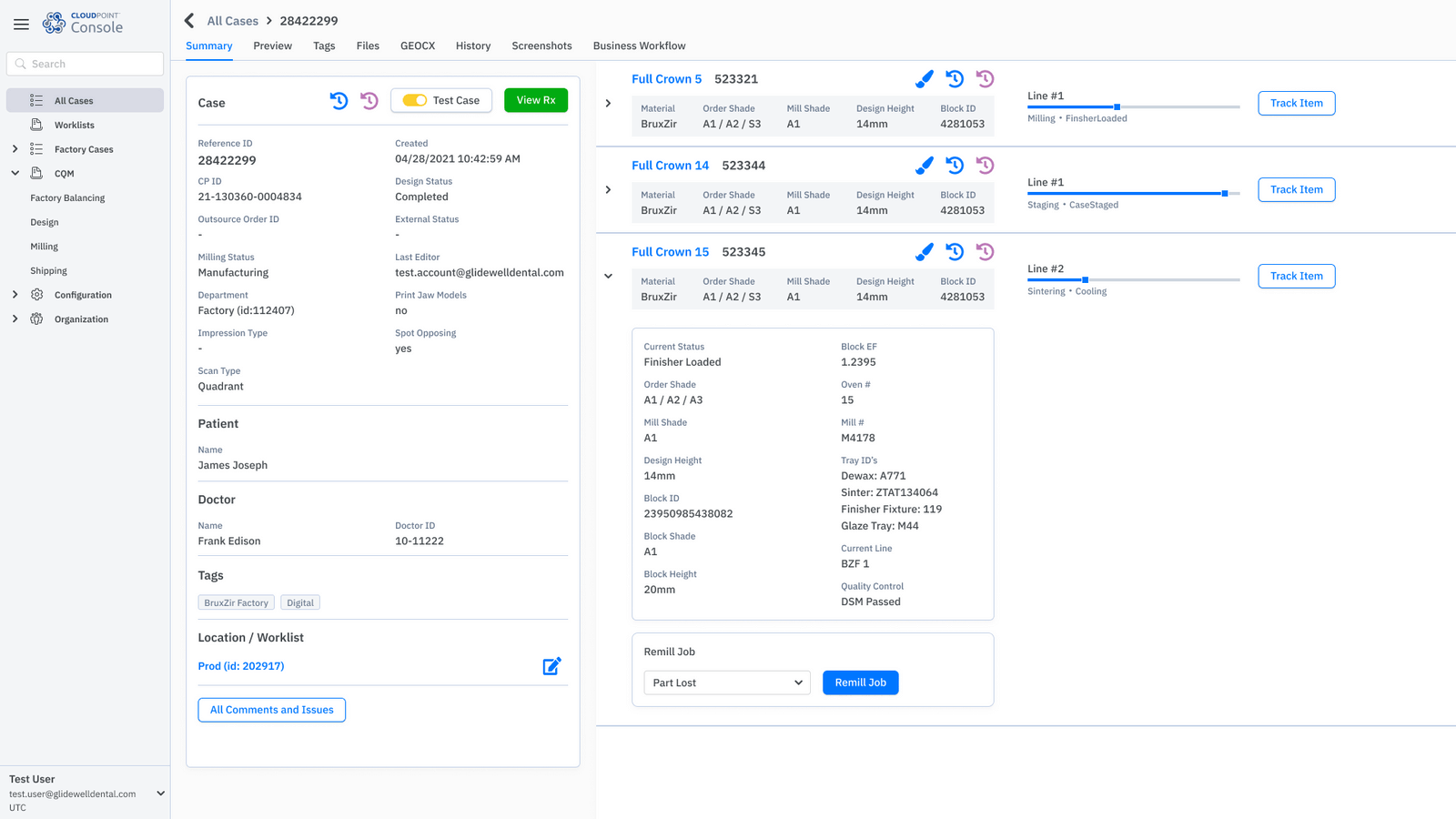Open the Business Workflow tab

640,45
